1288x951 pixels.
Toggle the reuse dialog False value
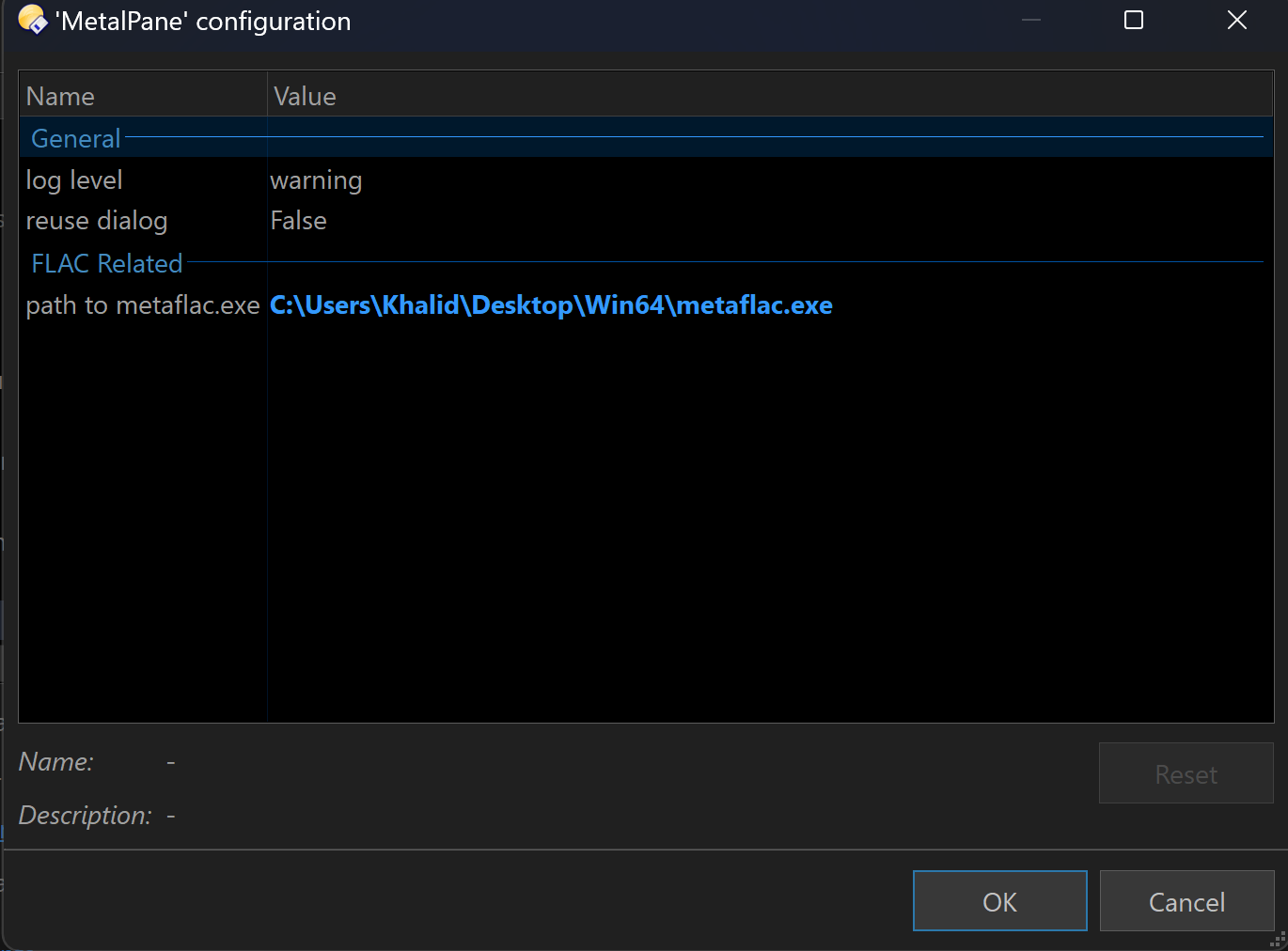[298, 221]
